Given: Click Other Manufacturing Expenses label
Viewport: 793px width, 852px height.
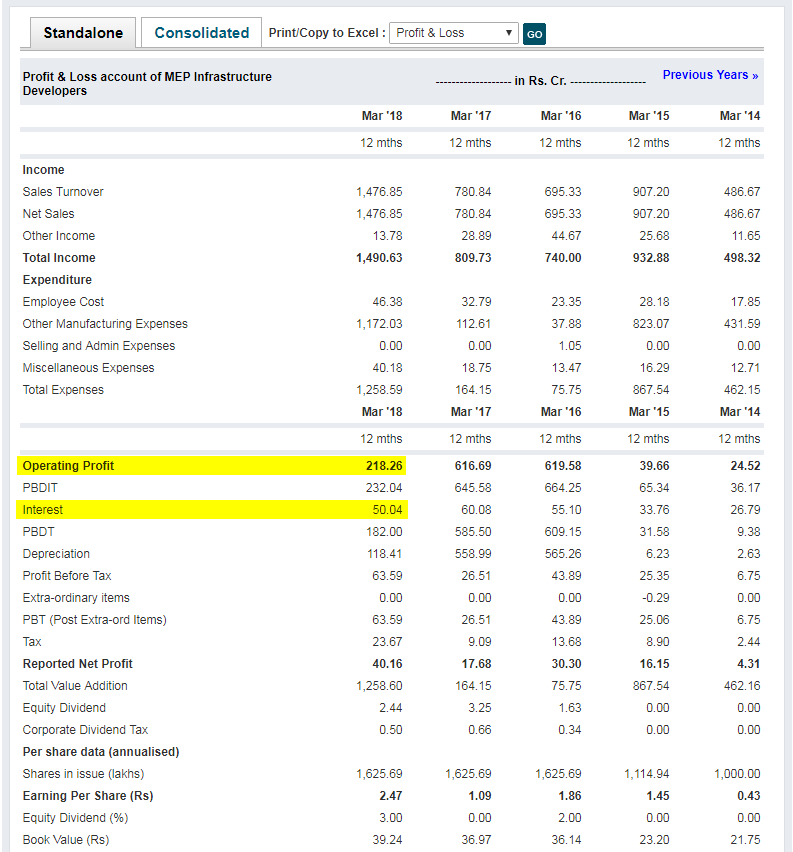Looking at the screenshot, I should (105, 324).
